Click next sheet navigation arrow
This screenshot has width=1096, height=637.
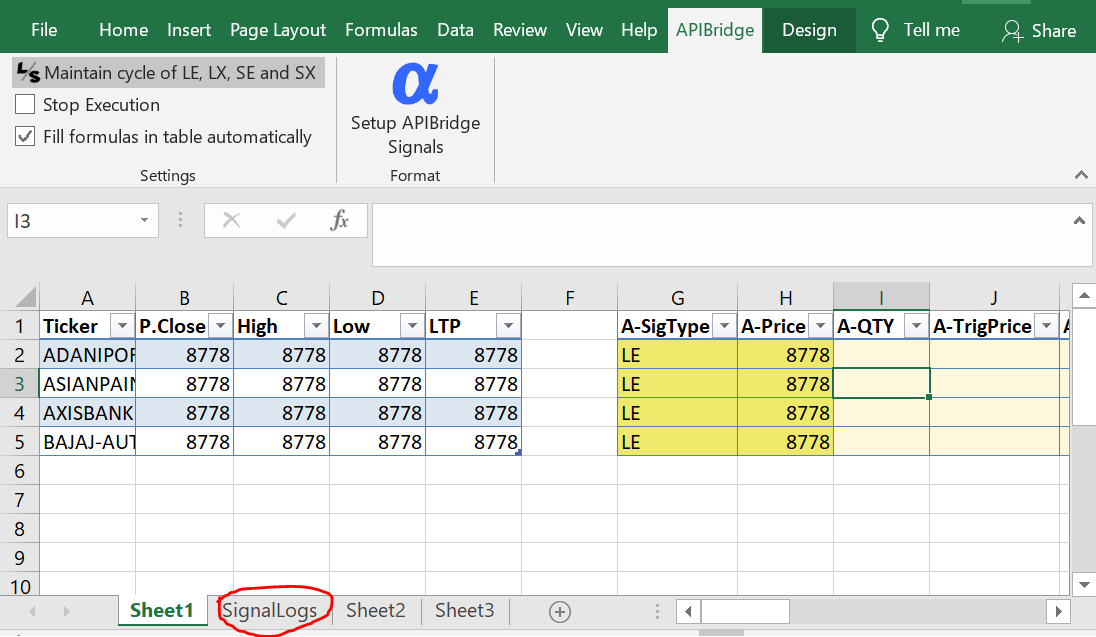point(66,611)
